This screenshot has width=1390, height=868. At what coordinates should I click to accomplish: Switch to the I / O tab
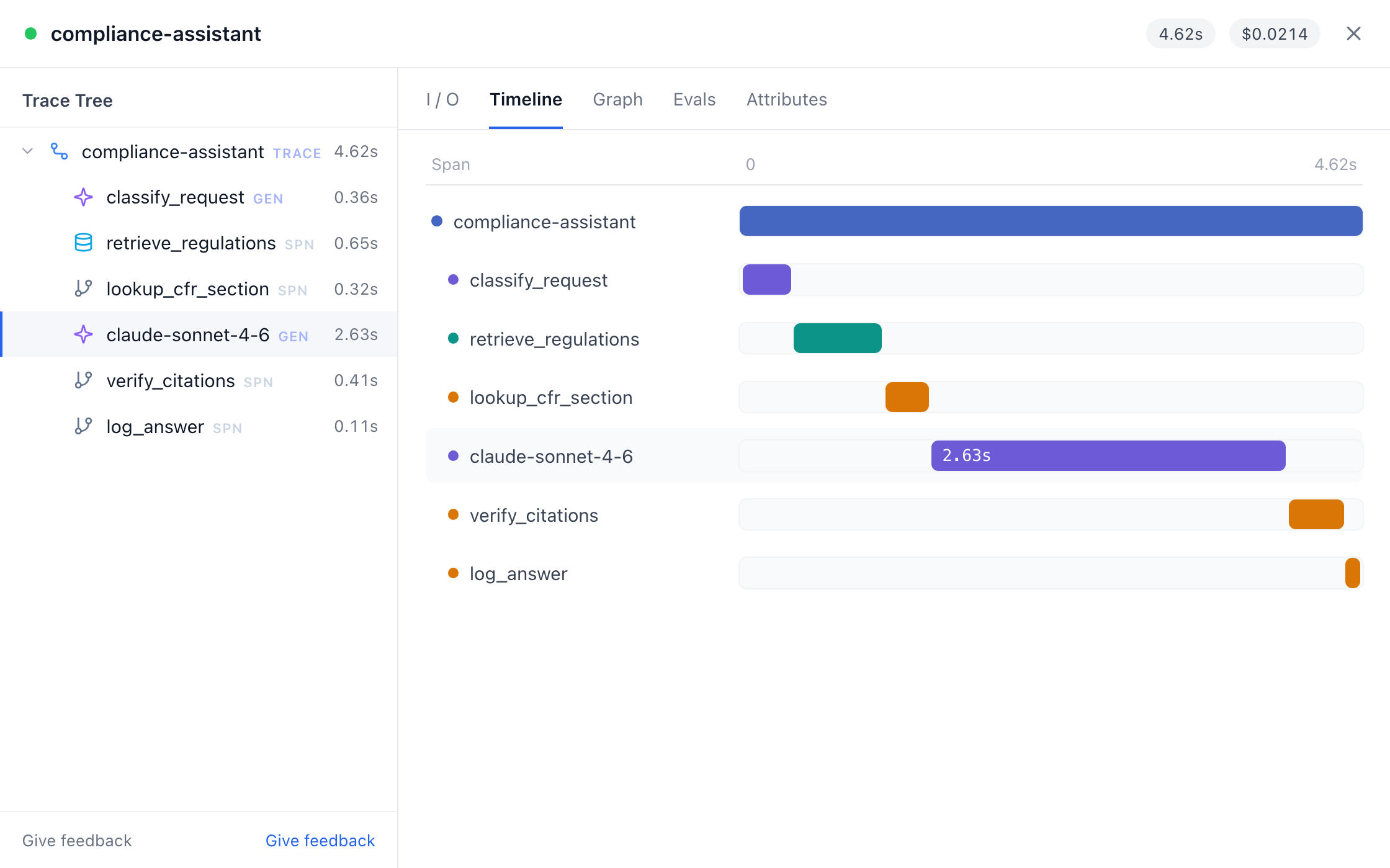[442, 99]
